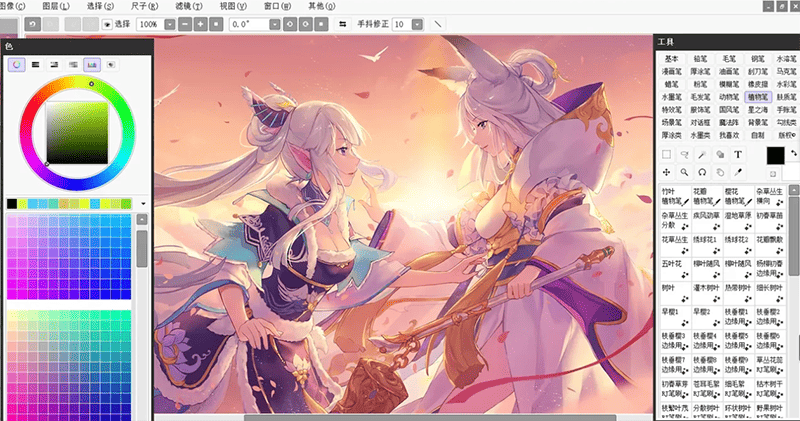
Task: Click the brush list vertical scrollbar
Action: click(x=794, y=235)
